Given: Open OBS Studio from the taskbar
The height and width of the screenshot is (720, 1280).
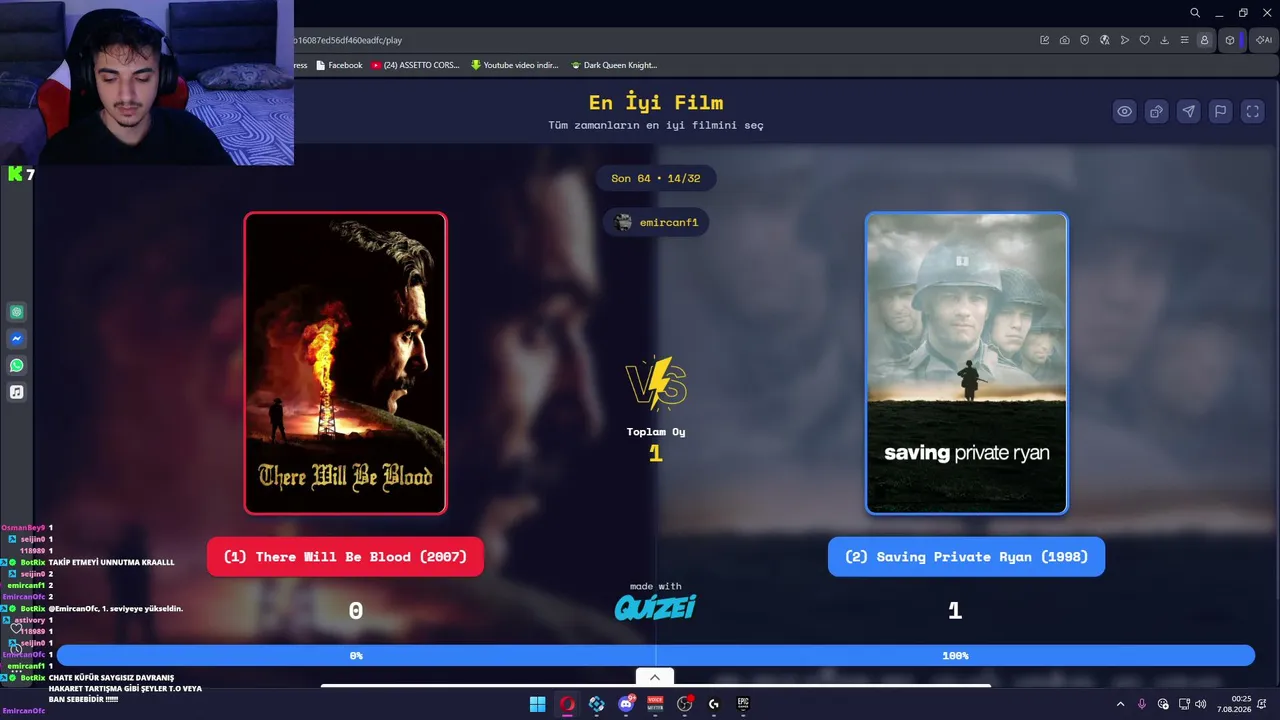Looking at the screenshot, I should [685, 704].
